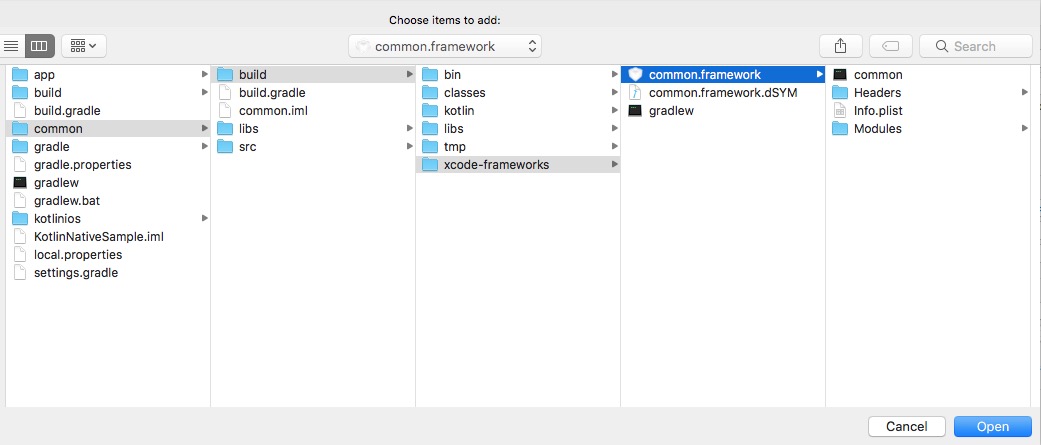This screenshot has height=445, width=1041.
Task: Select common.framework.dSYM file icon
Action: click(x=635, y=93)
